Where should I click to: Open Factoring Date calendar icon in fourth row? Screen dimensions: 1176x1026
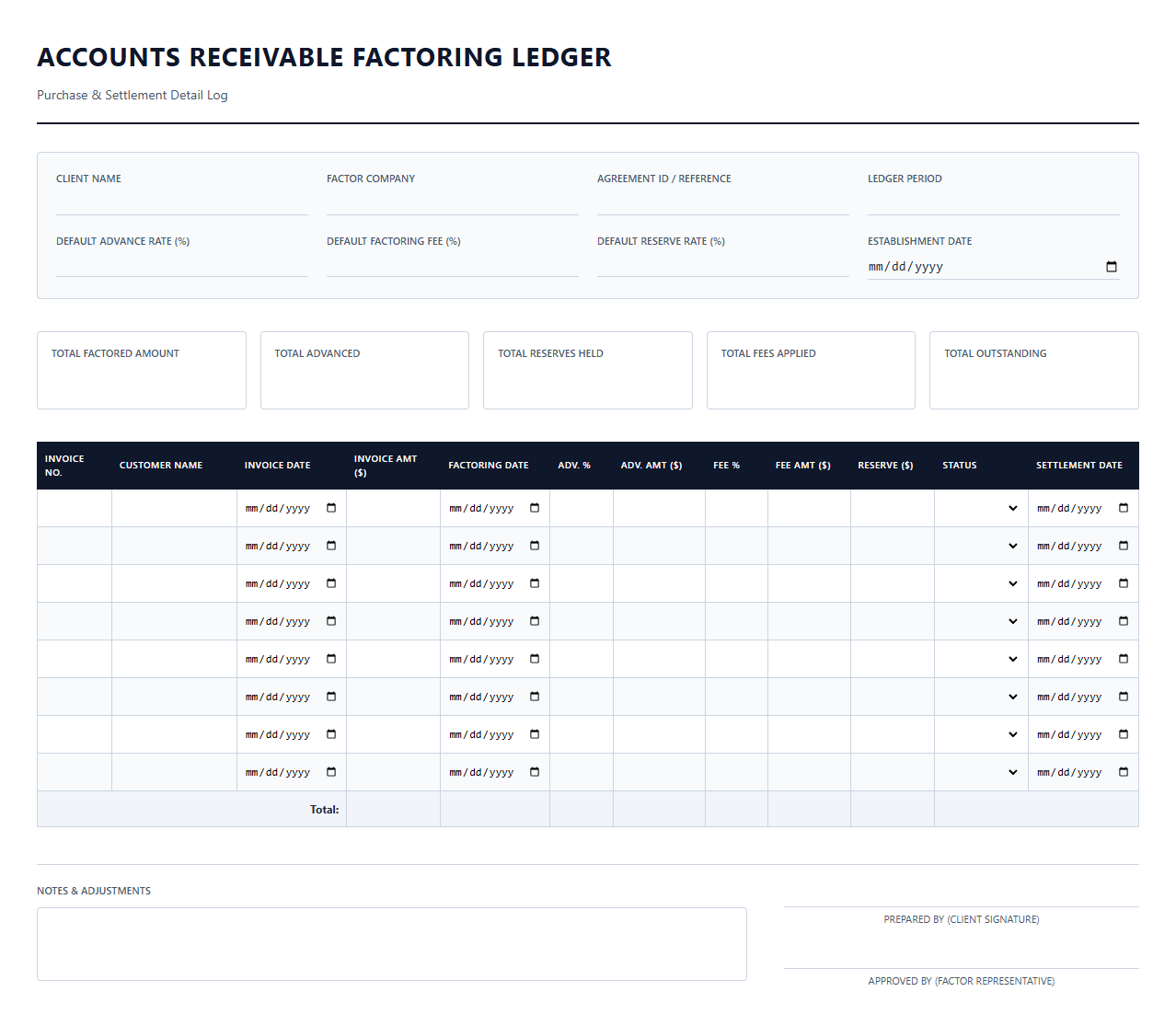(x=535, y=621)
